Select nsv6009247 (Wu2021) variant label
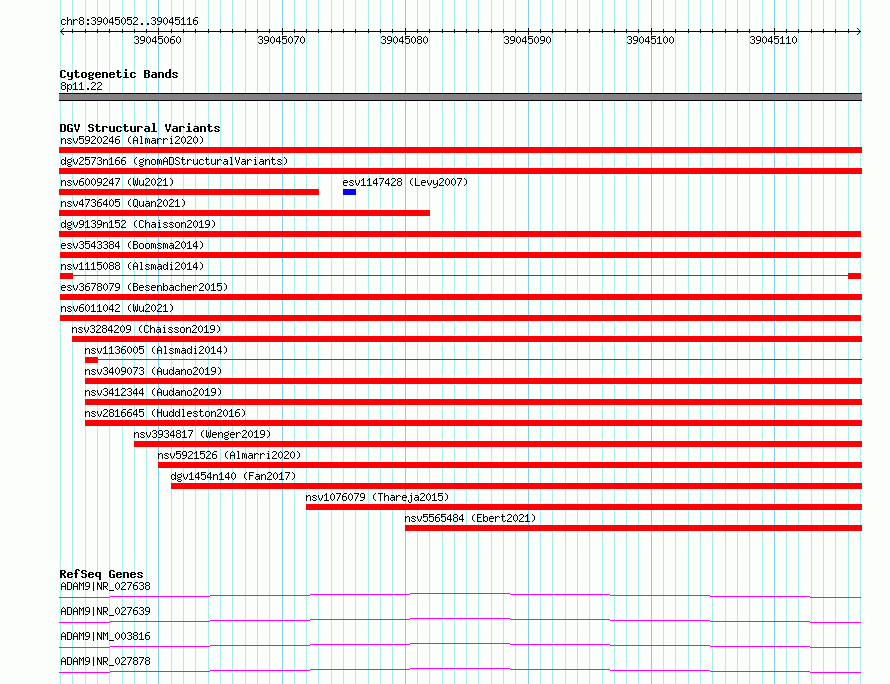The image size is (890, 684). pyautogui.click(x=117, y=182)
